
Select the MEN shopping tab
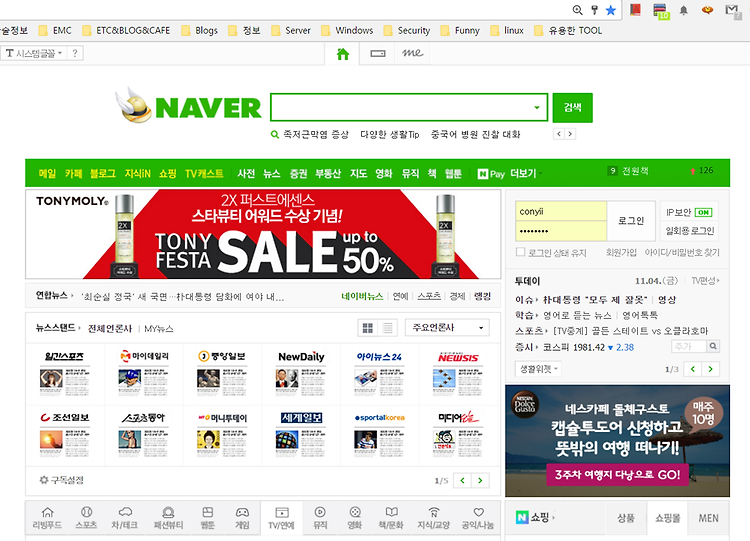(708, 518)
